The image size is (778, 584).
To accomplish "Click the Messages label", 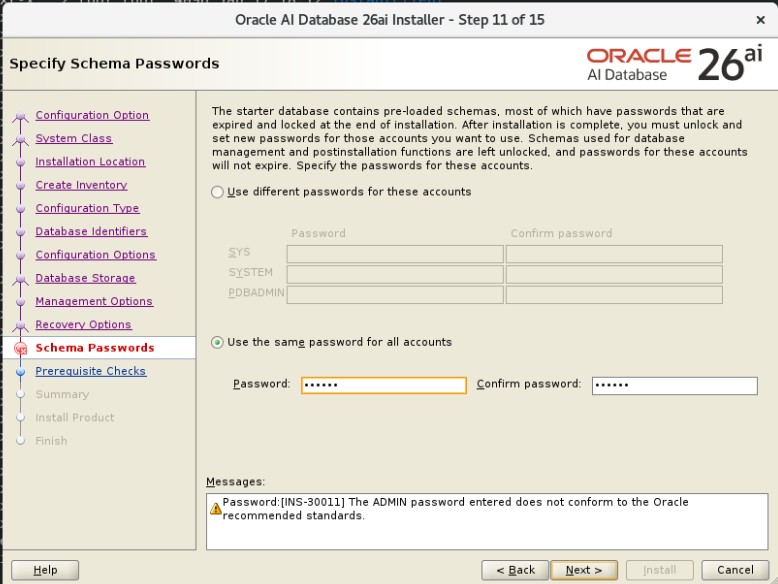I will (x=235, y=482).
